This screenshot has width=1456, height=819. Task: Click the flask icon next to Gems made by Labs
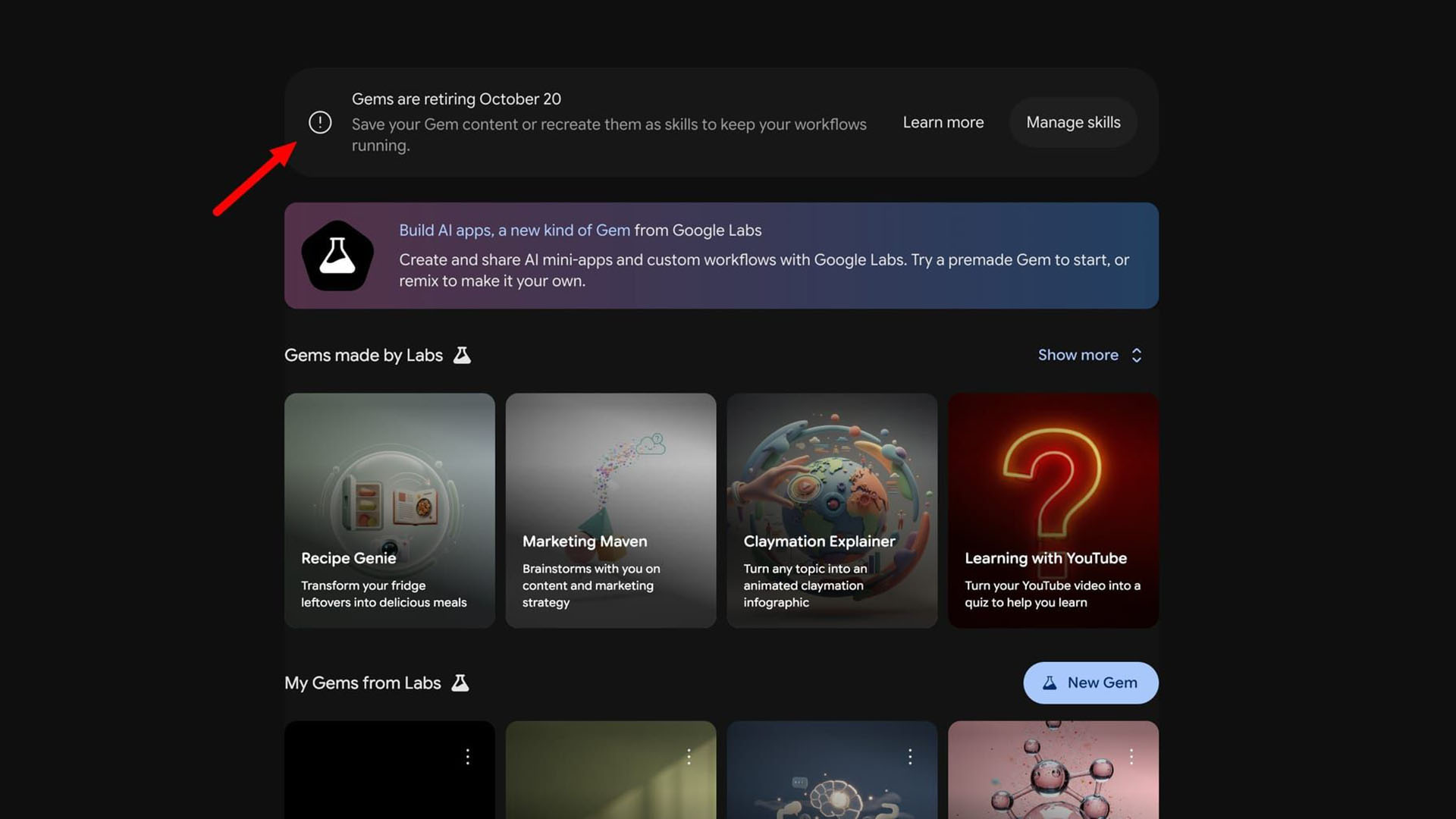pos(462,355)
